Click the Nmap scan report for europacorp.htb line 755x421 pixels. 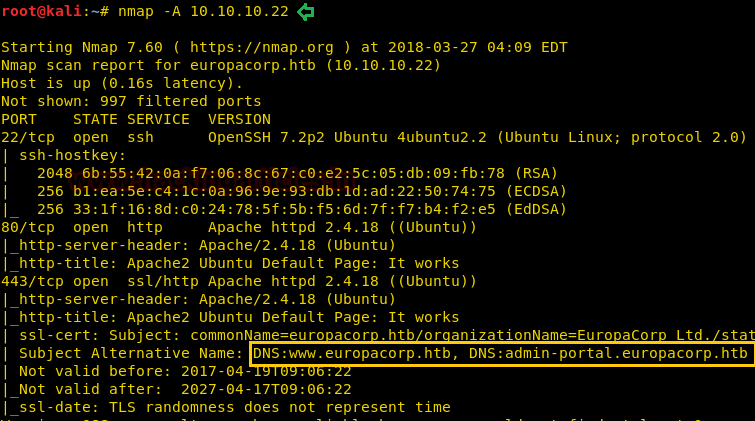tap(221, 65)
